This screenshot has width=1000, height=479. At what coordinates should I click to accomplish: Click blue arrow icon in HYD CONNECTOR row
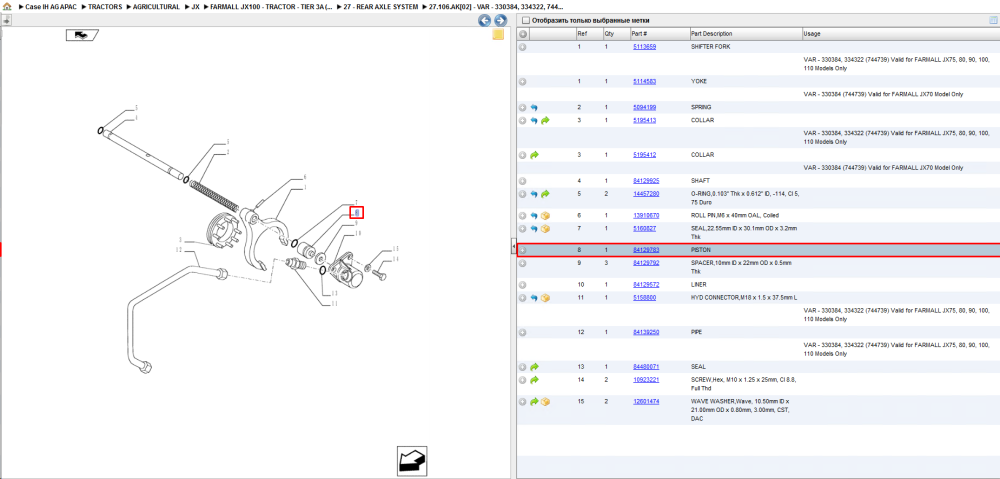[534, 298]
